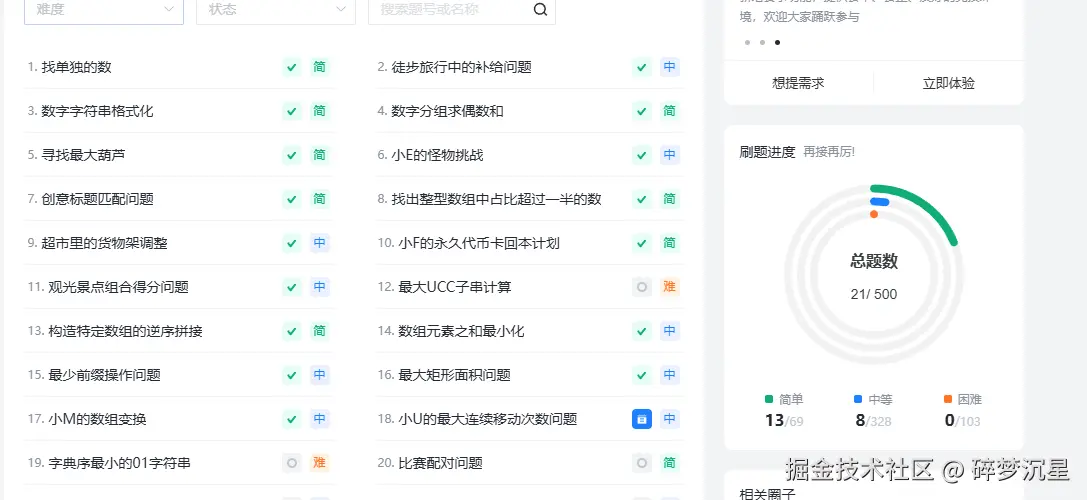This screenshot has height=500, width=1087.
Task: Click the blue status icon for 小U的最大连续移动次数问题
Action: pos(642,420)
